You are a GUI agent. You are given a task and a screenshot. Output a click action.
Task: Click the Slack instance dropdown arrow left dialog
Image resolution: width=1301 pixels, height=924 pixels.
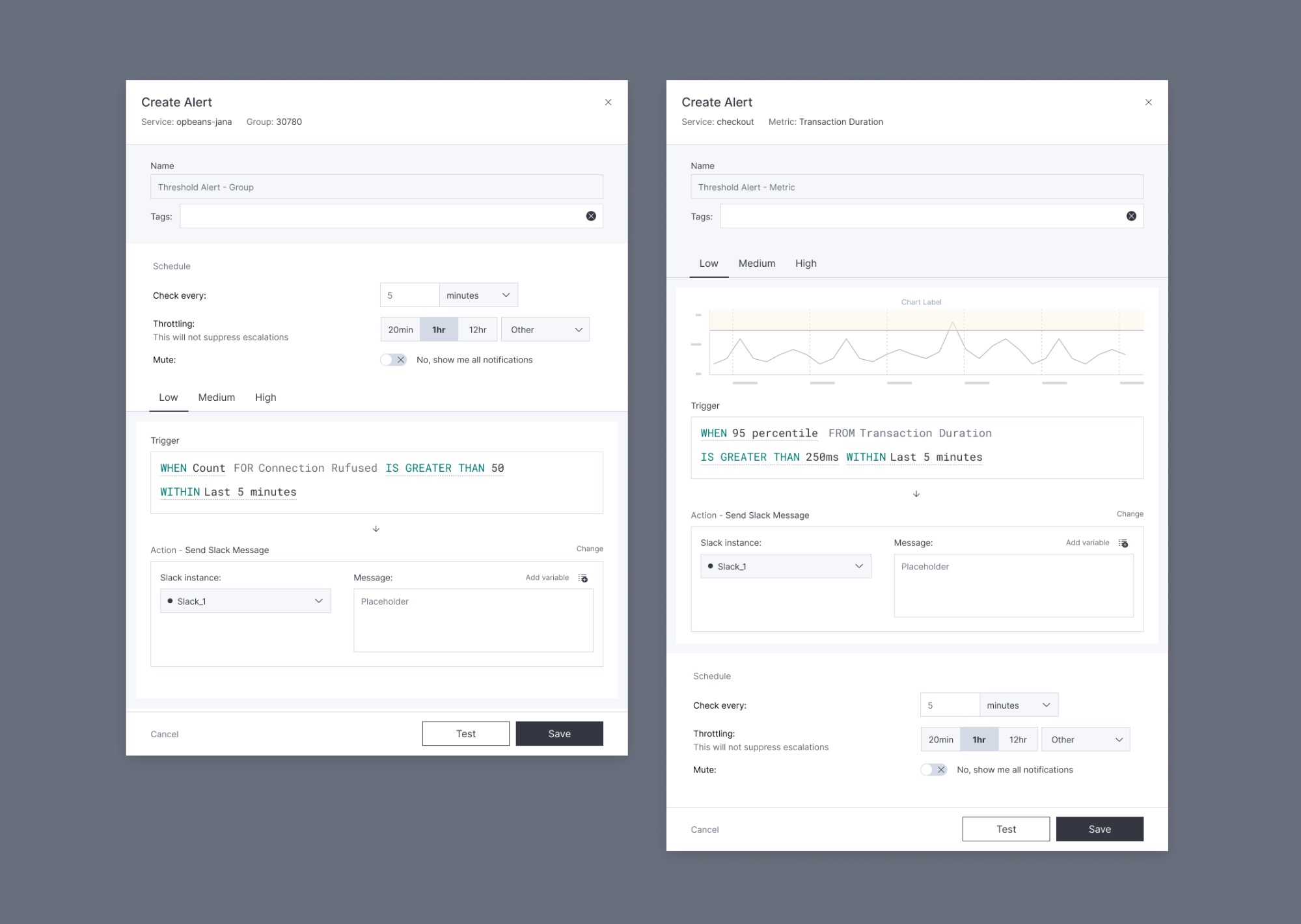[319, 601]
